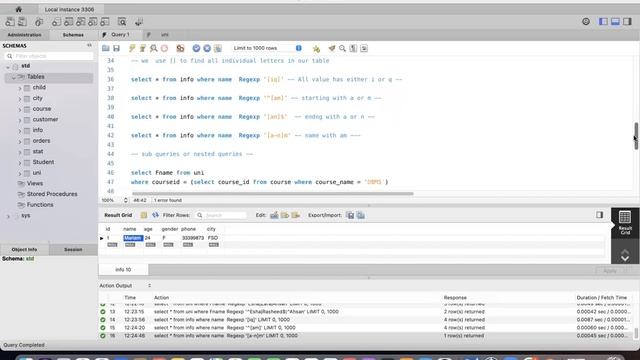
Task: Search table data toolbar icon
Action: click(x=122, y=22)
